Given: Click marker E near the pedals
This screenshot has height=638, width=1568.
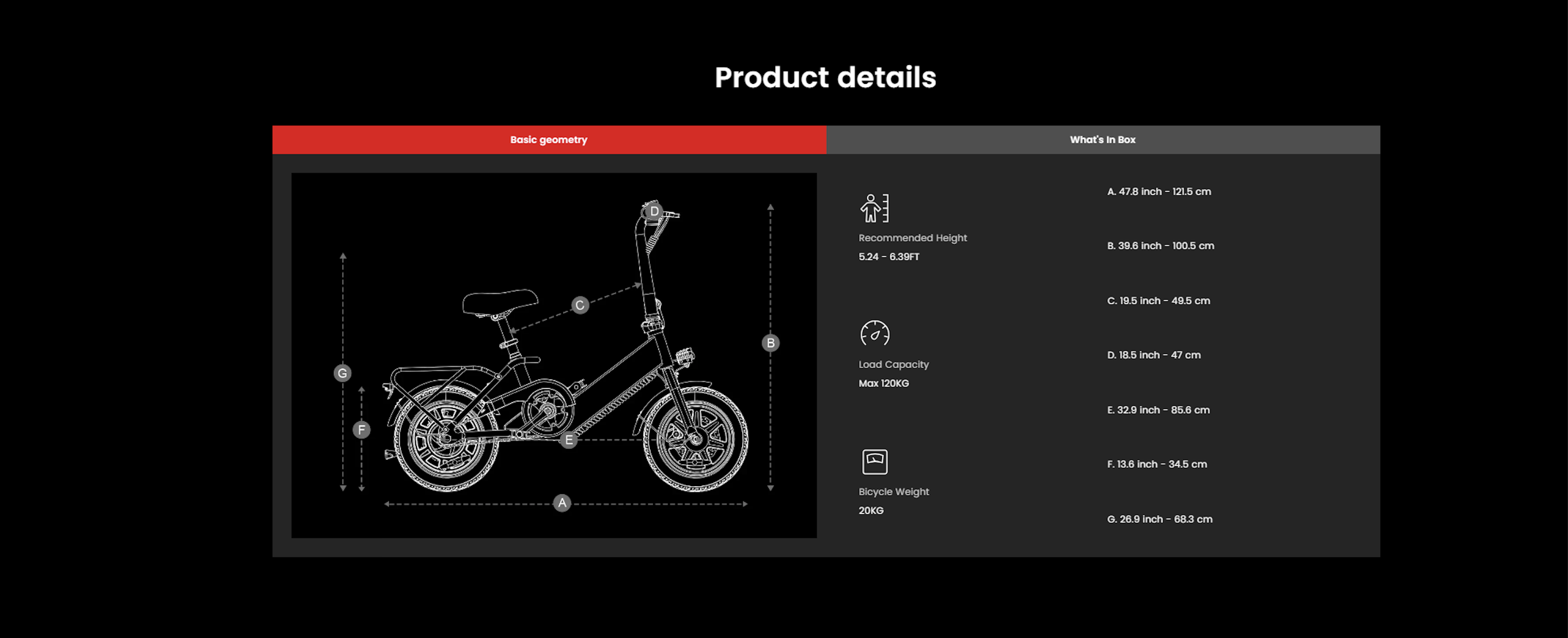Looking at the screenshot, I should pos(569,439).
